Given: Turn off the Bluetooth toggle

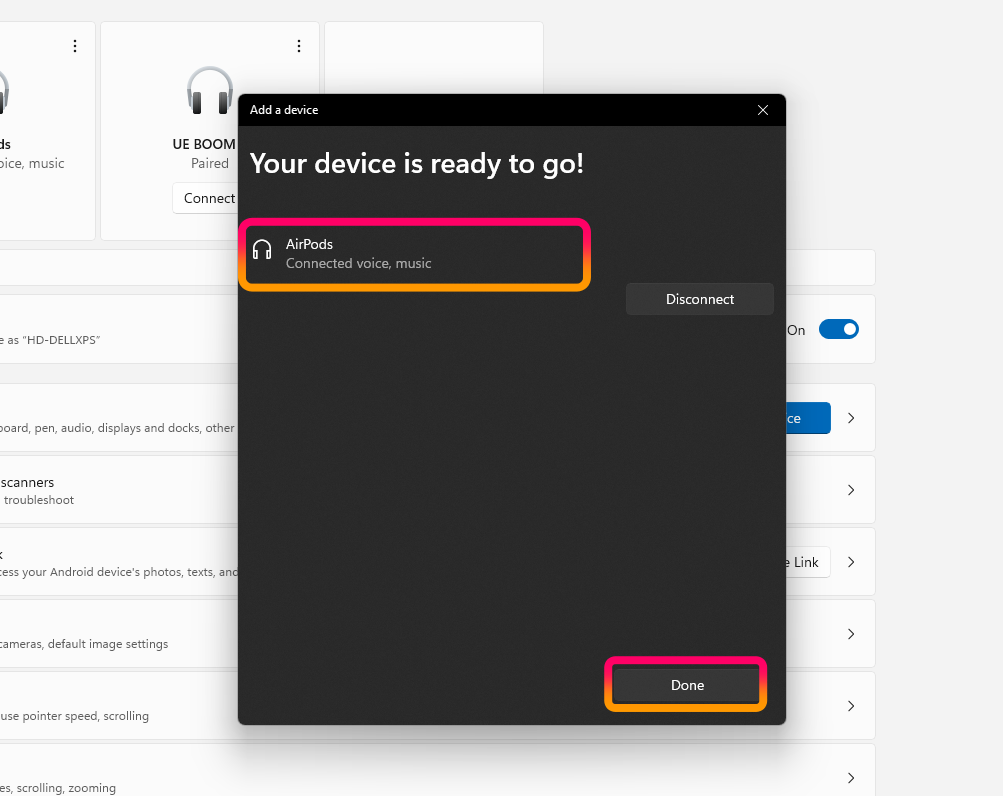Looking at the screenshot, I should coord(839,330).
